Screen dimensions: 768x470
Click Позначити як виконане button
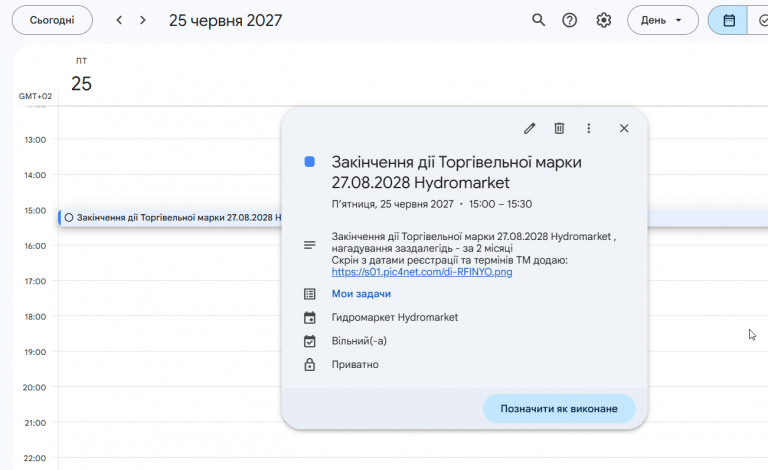click(559, 408)
